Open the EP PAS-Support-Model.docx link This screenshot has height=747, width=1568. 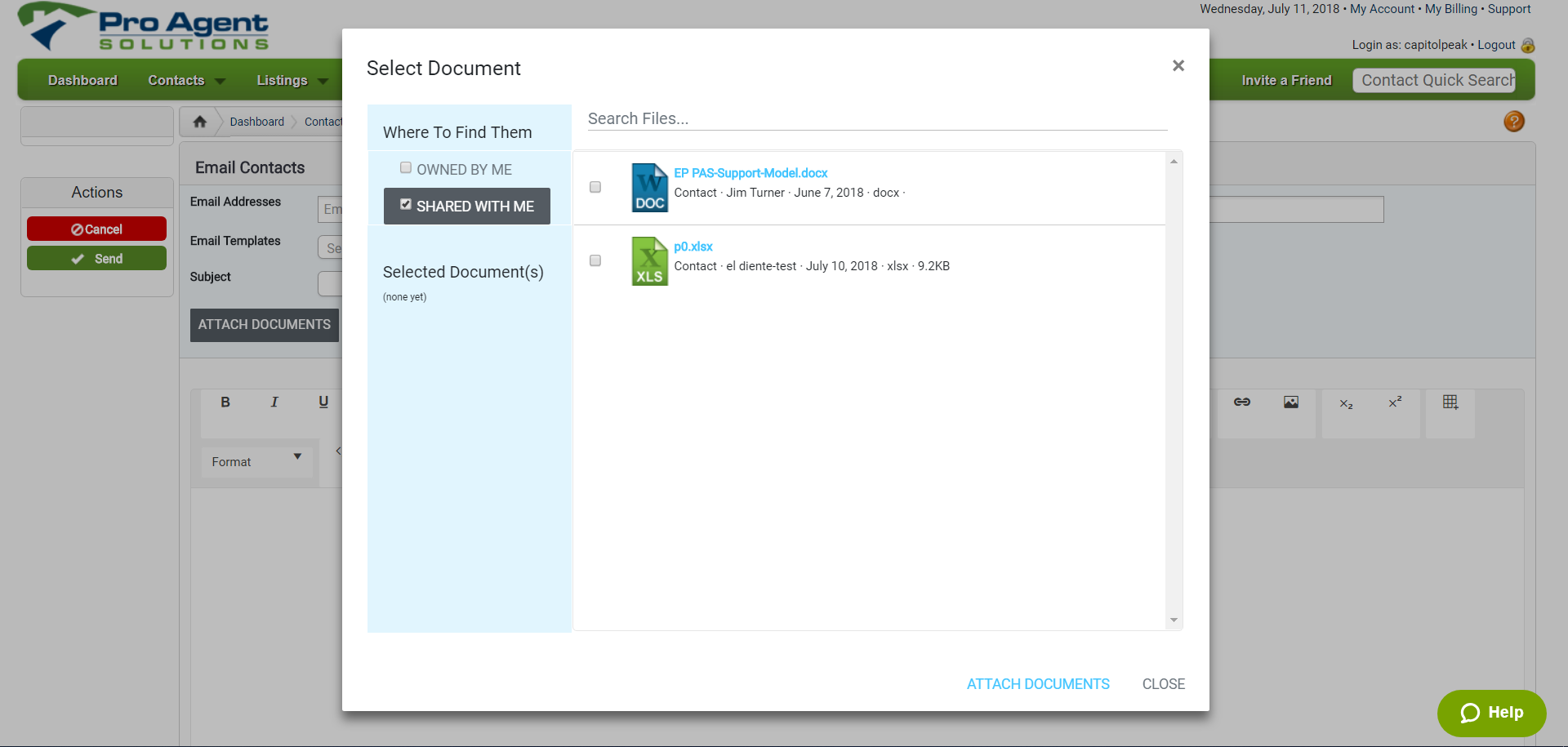coord(751,173)
